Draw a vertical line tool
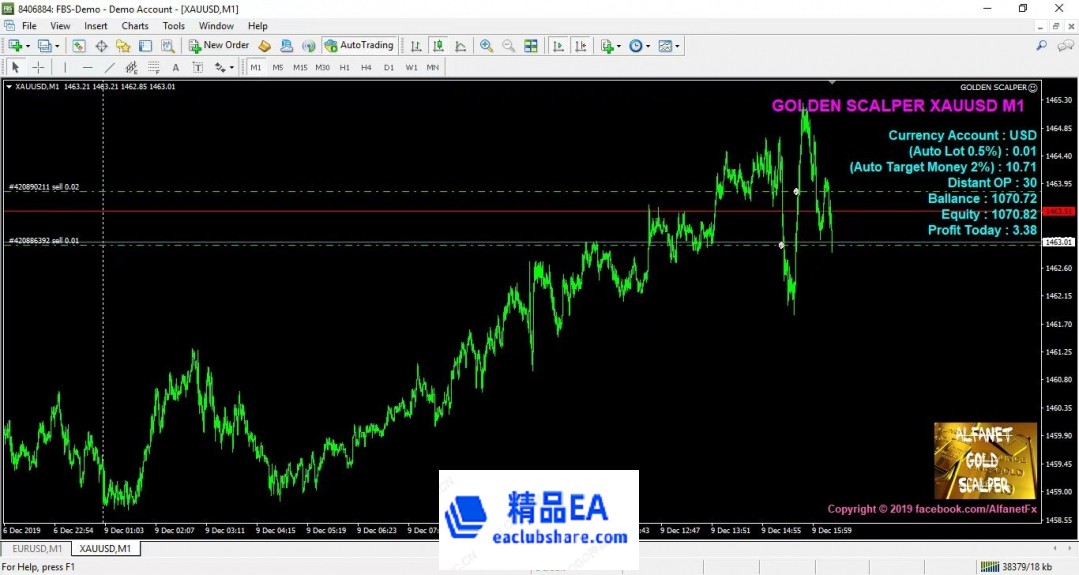Viewport: 1079px width, 575px height. click(x=65, y=67)
